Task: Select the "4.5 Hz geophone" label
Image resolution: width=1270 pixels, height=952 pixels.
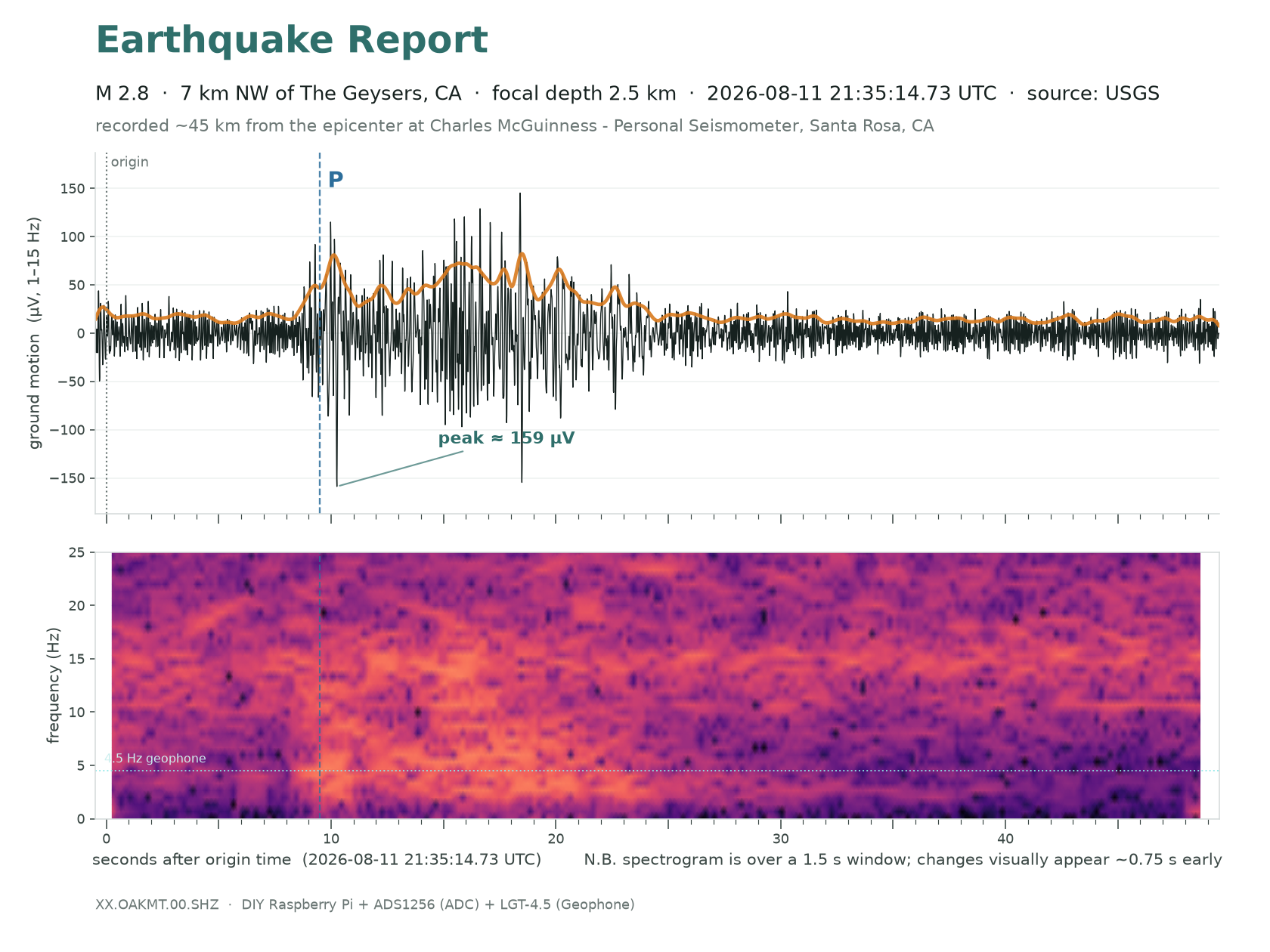Action: click(x=155, y=759)
